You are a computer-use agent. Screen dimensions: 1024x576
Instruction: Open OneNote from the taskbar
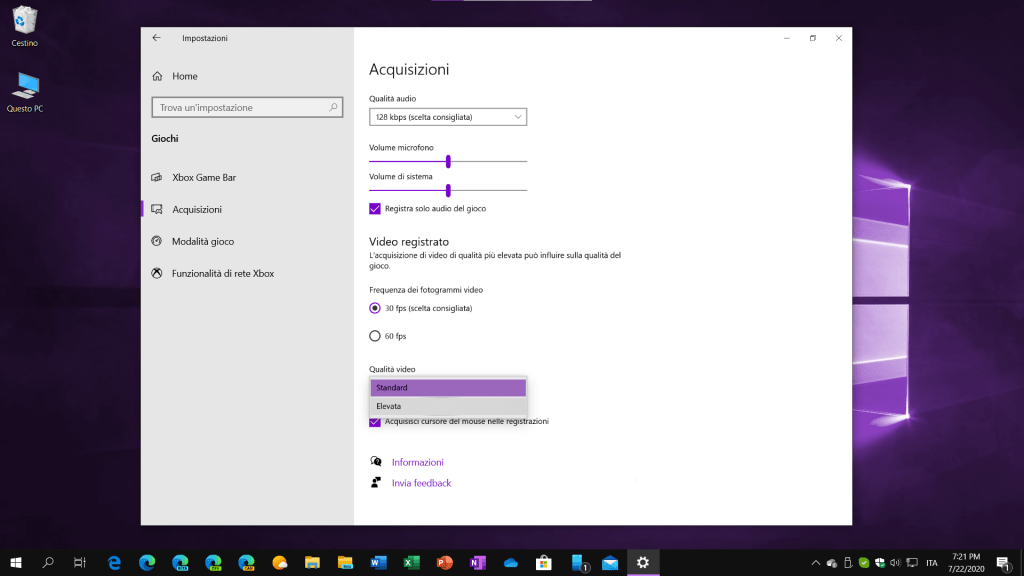click(477, 563)
